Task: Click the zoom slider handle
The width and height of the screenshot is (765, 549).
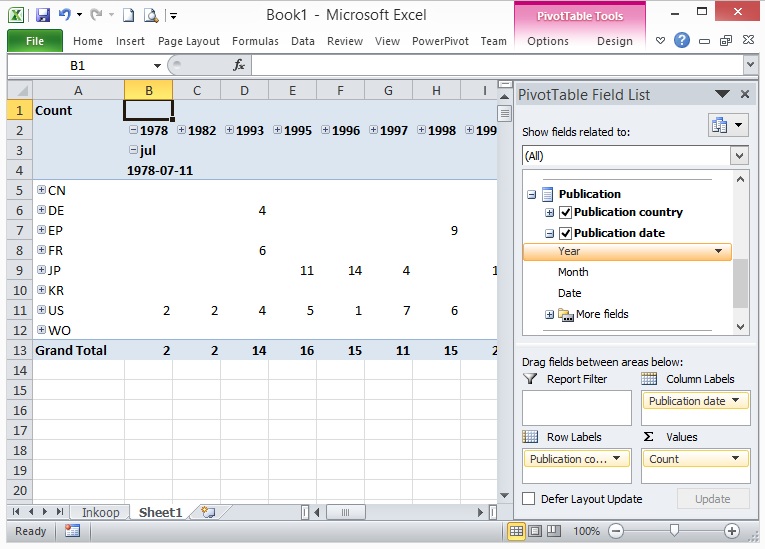Action: [x=674, y=530]
